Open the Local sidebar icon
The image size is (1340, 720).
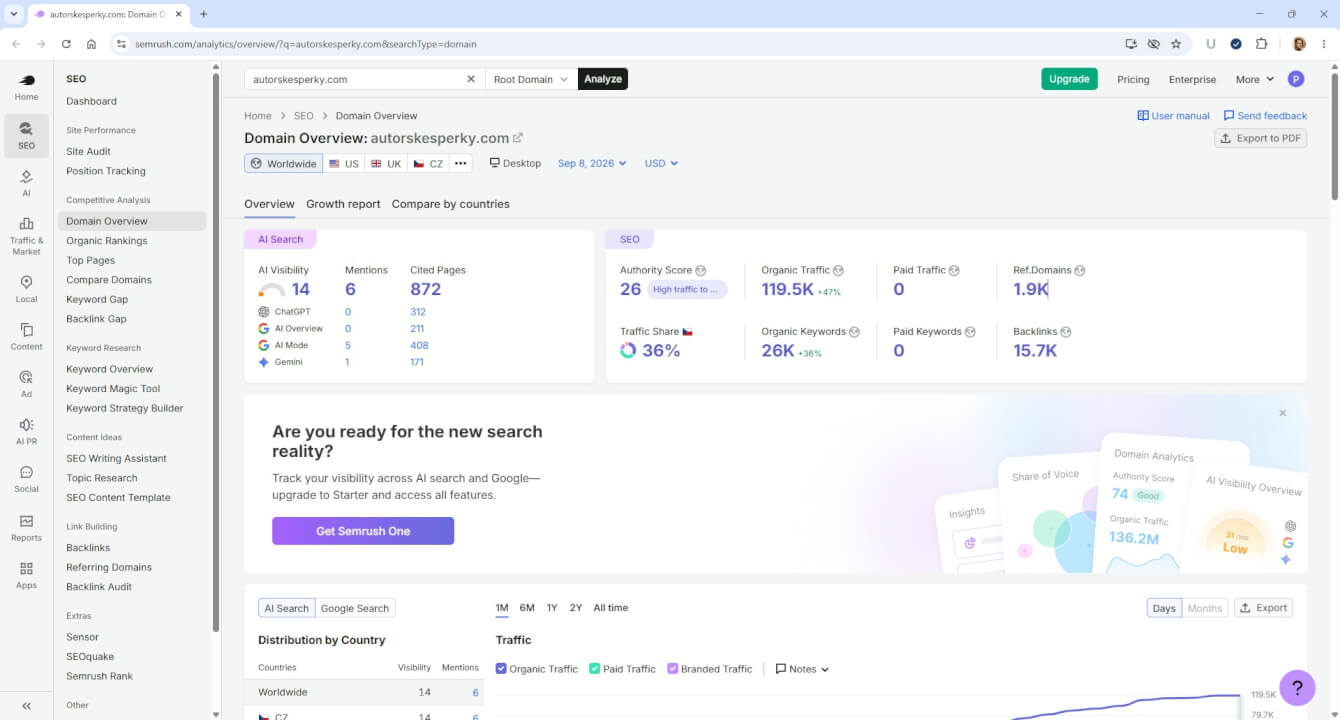pyautogui.click(x=26, y=289)
